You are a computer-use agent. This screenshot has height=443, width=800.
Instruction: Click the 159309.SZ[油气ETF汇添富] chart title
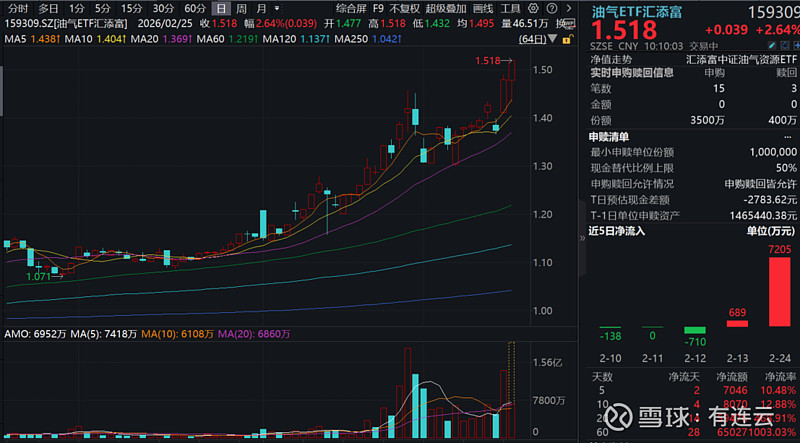(66, 23)
